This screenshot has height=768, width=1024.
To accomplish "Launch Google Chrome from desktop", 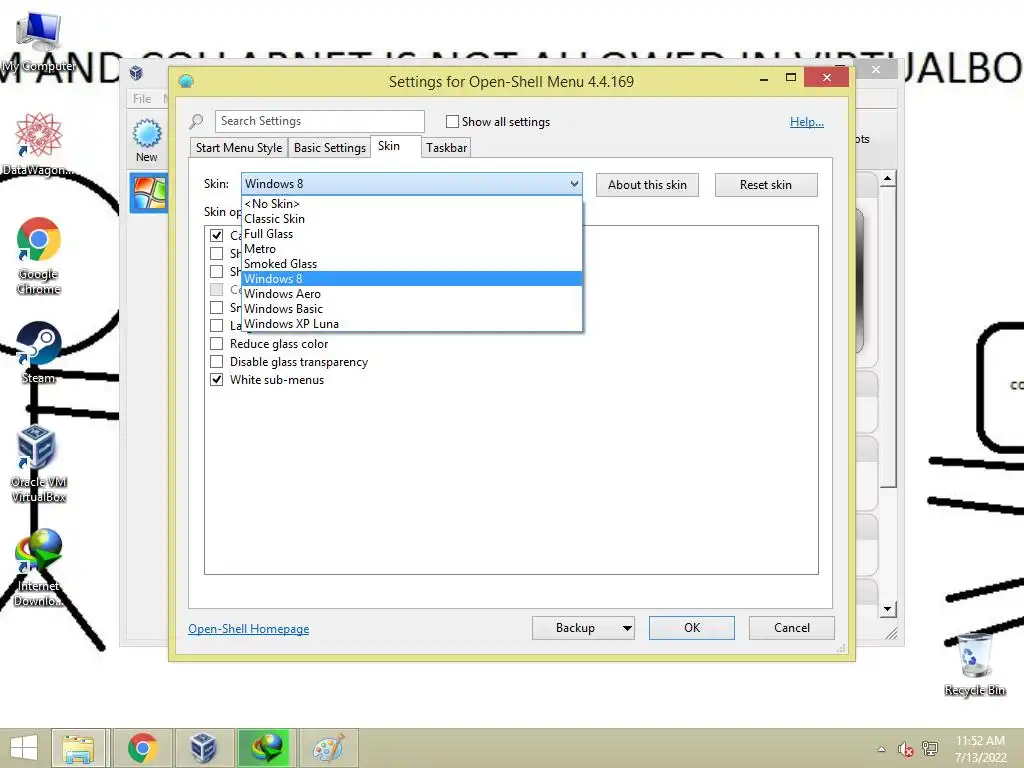I will coord(39,255).
